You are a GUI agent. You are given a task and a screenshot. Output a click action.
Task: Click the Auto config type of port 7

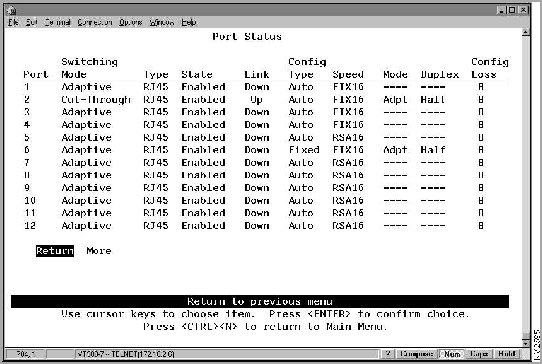click(x=301, y=162)
